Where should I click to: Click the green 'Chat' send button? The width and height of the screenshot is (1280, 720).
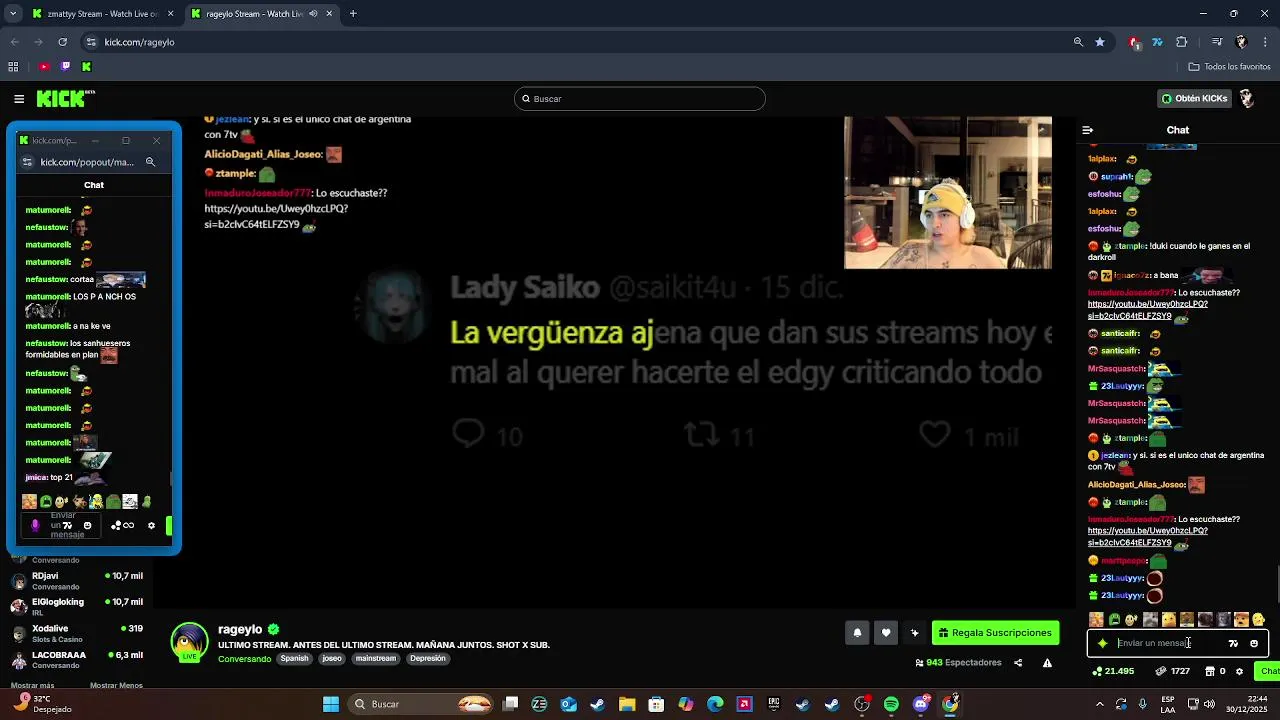[1268, 671]
